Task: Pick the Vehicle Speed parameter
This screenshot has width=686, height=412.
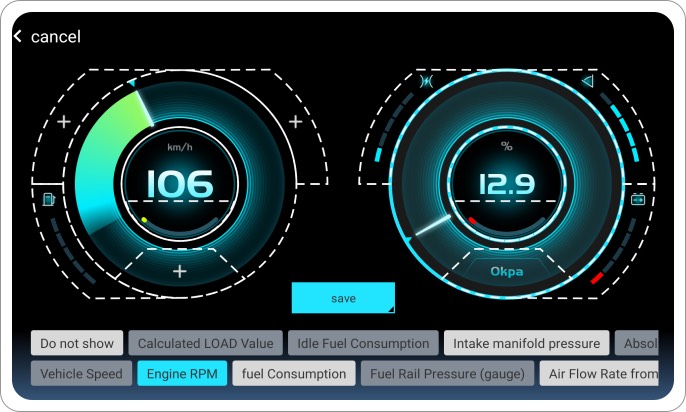Action: tap(82, 374)
